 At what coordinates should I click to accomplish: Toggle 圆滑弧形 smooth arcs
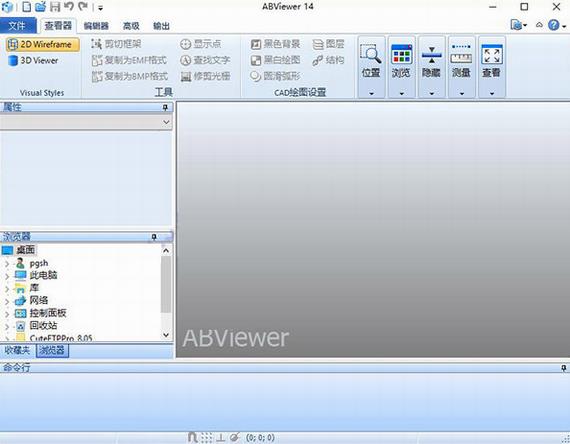pyautogui.click(x=275, y=76)
